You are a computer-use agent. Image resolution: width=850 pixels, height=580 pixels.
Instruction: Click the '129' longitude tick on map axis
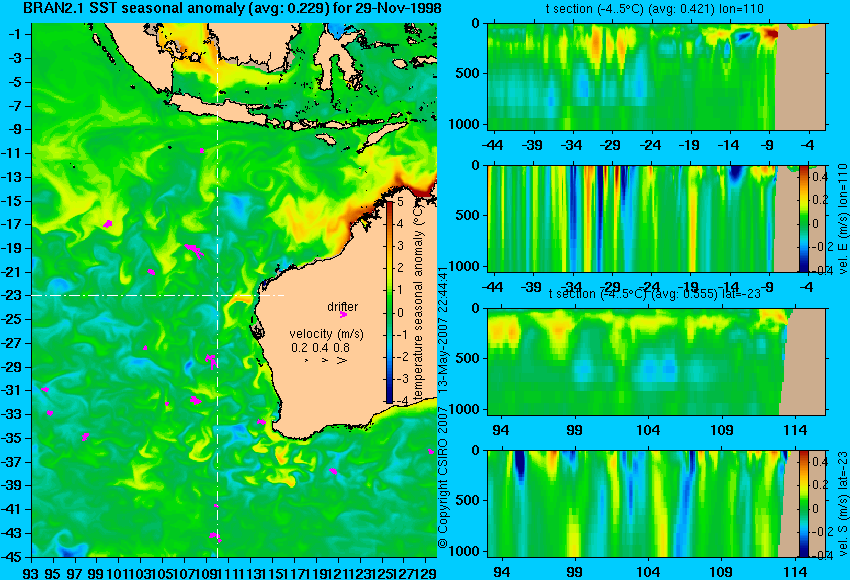427,572
